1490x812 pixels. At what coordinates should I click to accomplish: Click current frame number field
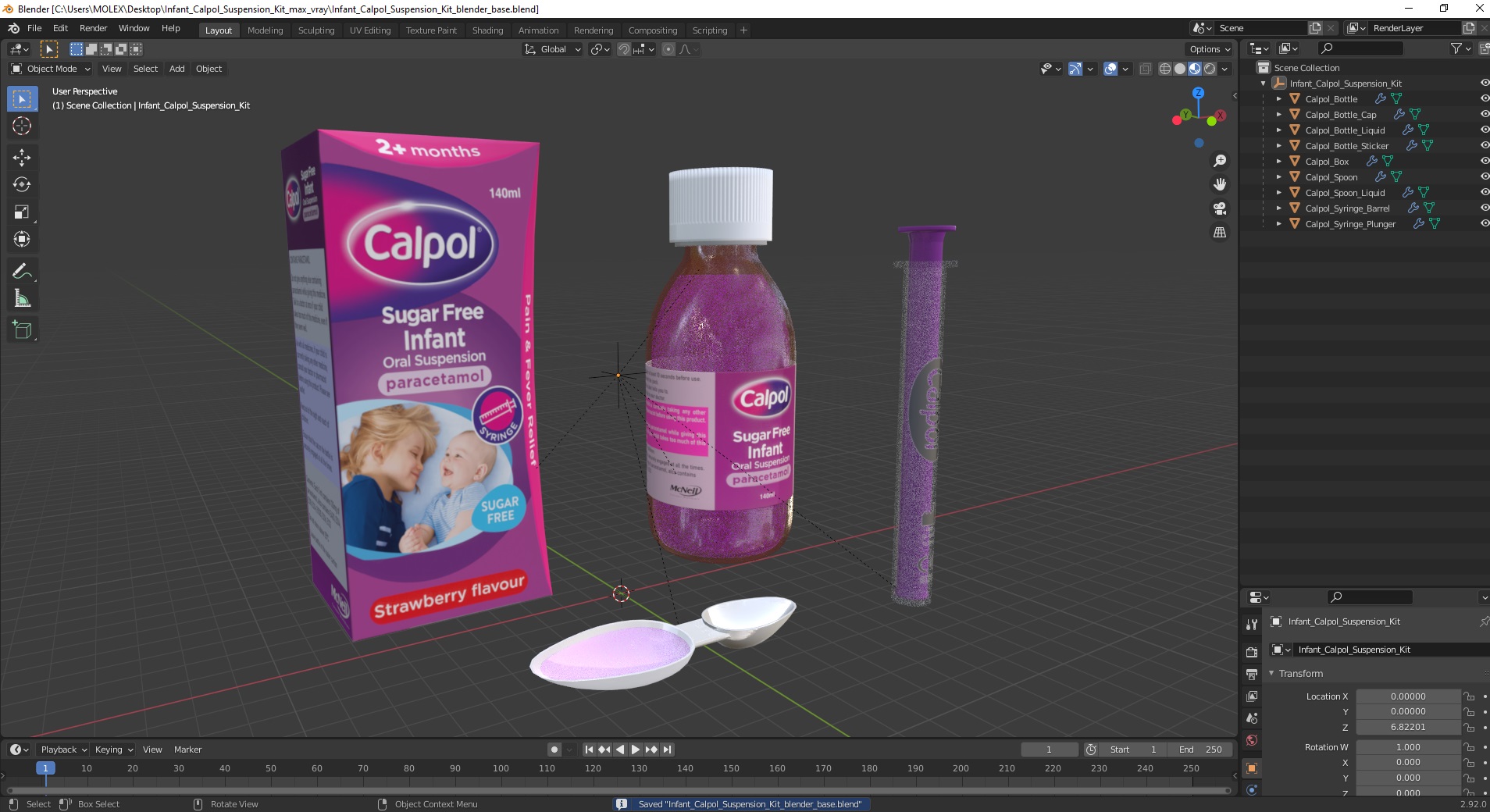(1049, 750)
